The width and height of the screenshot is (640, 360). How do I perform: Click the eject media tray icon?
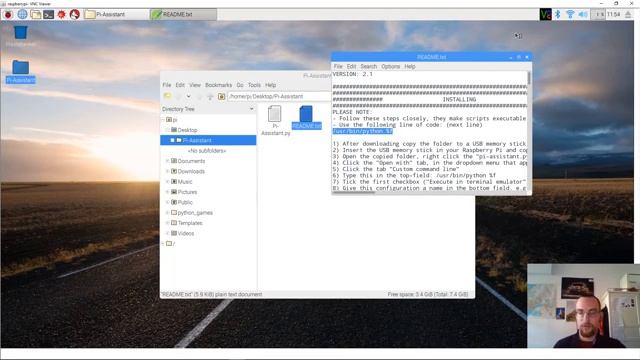(x=628, y=14)
